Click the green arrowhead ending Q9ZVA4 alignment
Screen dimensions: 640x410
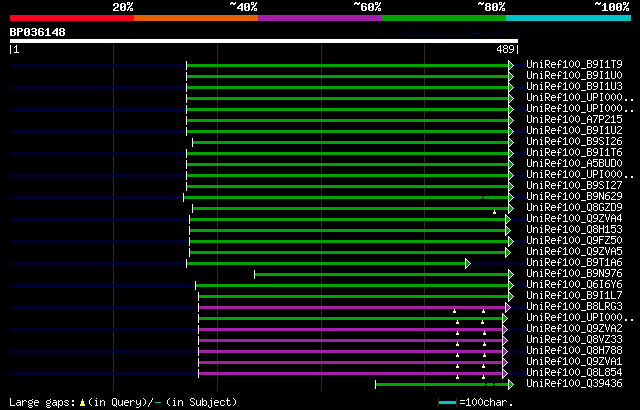click(x=508, y=219)
